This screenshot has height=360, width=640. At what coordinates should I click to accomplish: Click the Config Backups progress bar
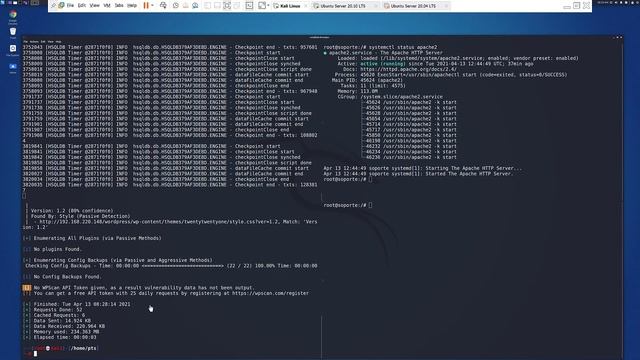click(x=182, y=266)
